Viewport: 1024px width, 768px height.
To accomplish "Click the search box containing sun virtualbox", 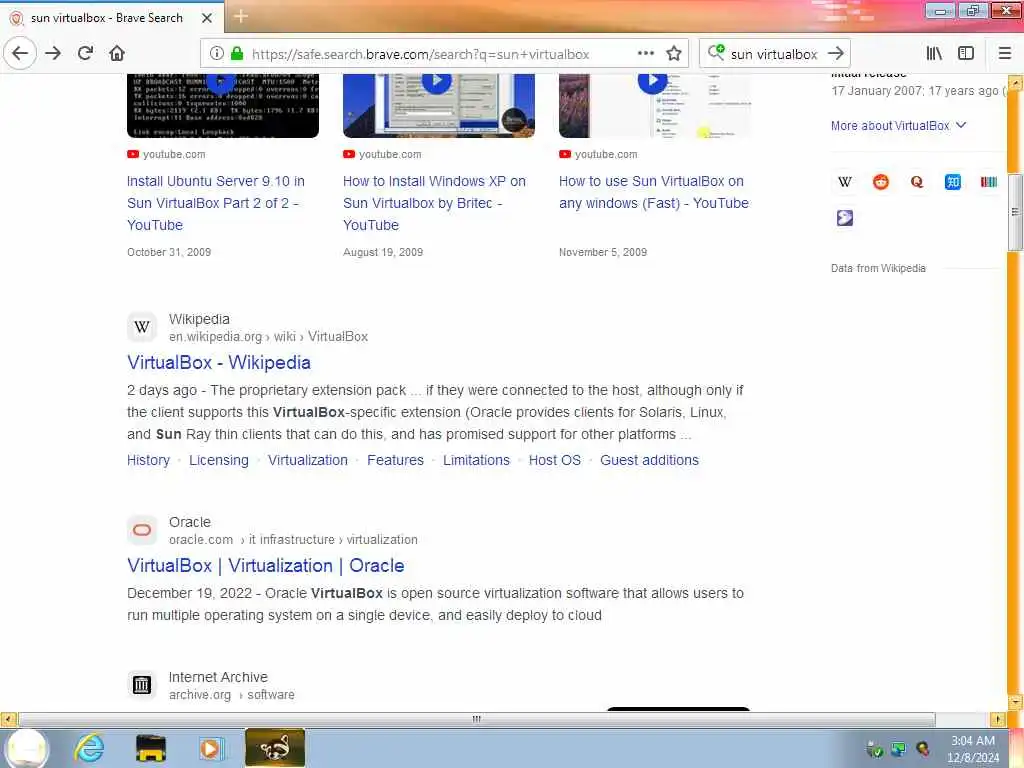I will (773, 54).
